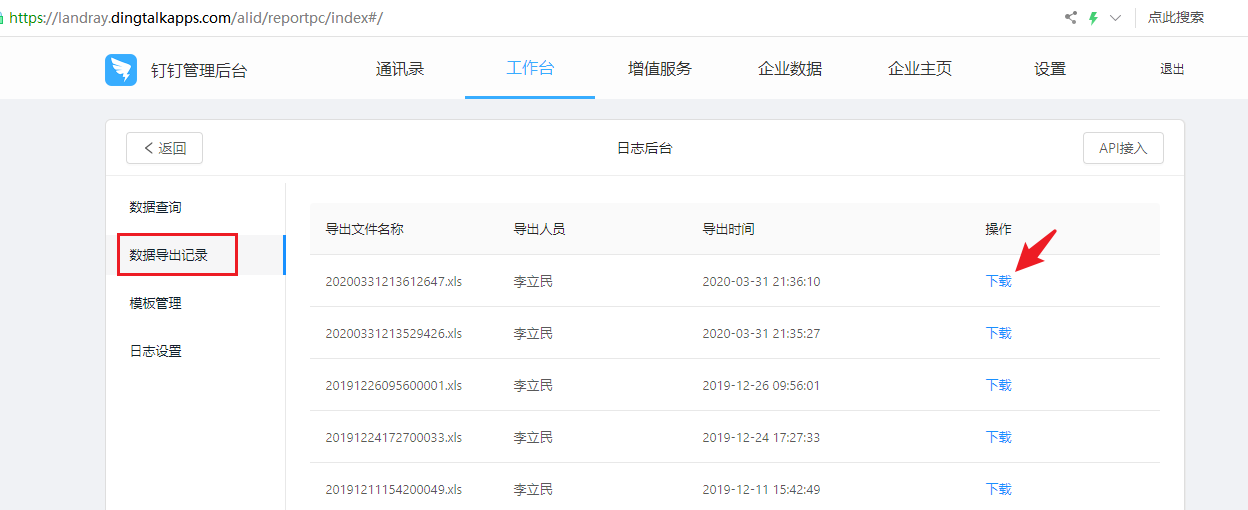
Task: Click the 操作 column header
Action: click(998, 229)
